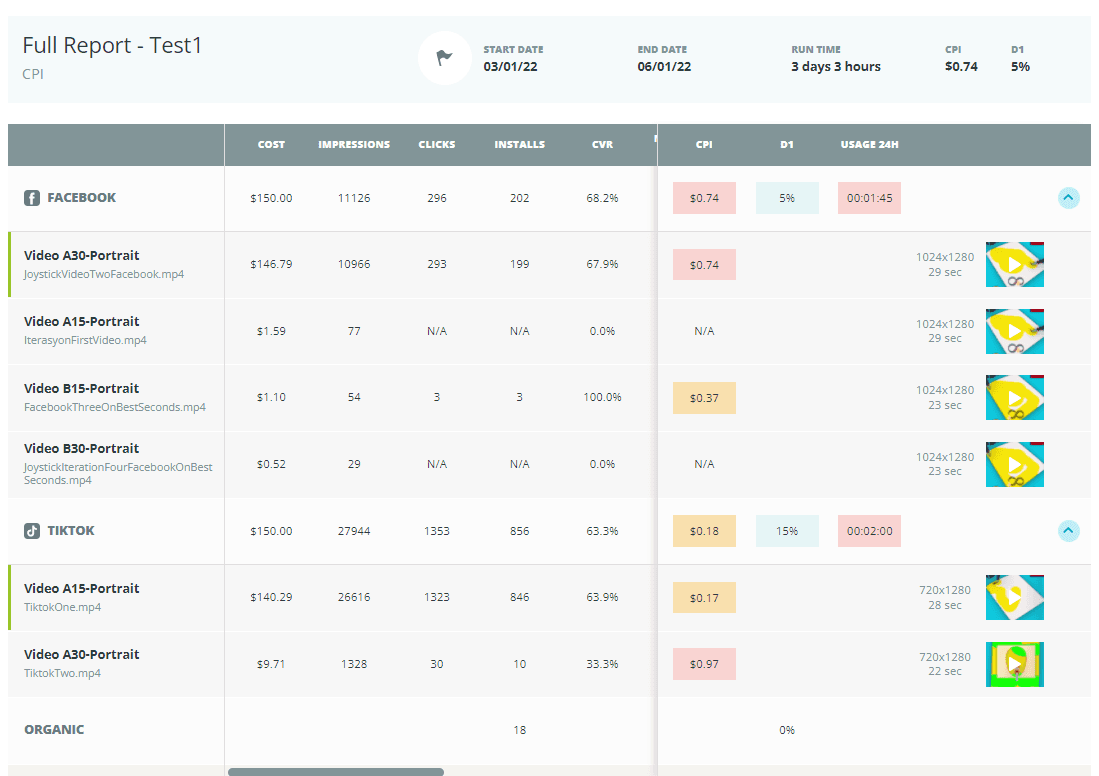Click the TikTok platform icon
The image size is (1099, 776).
click(32, 530)
